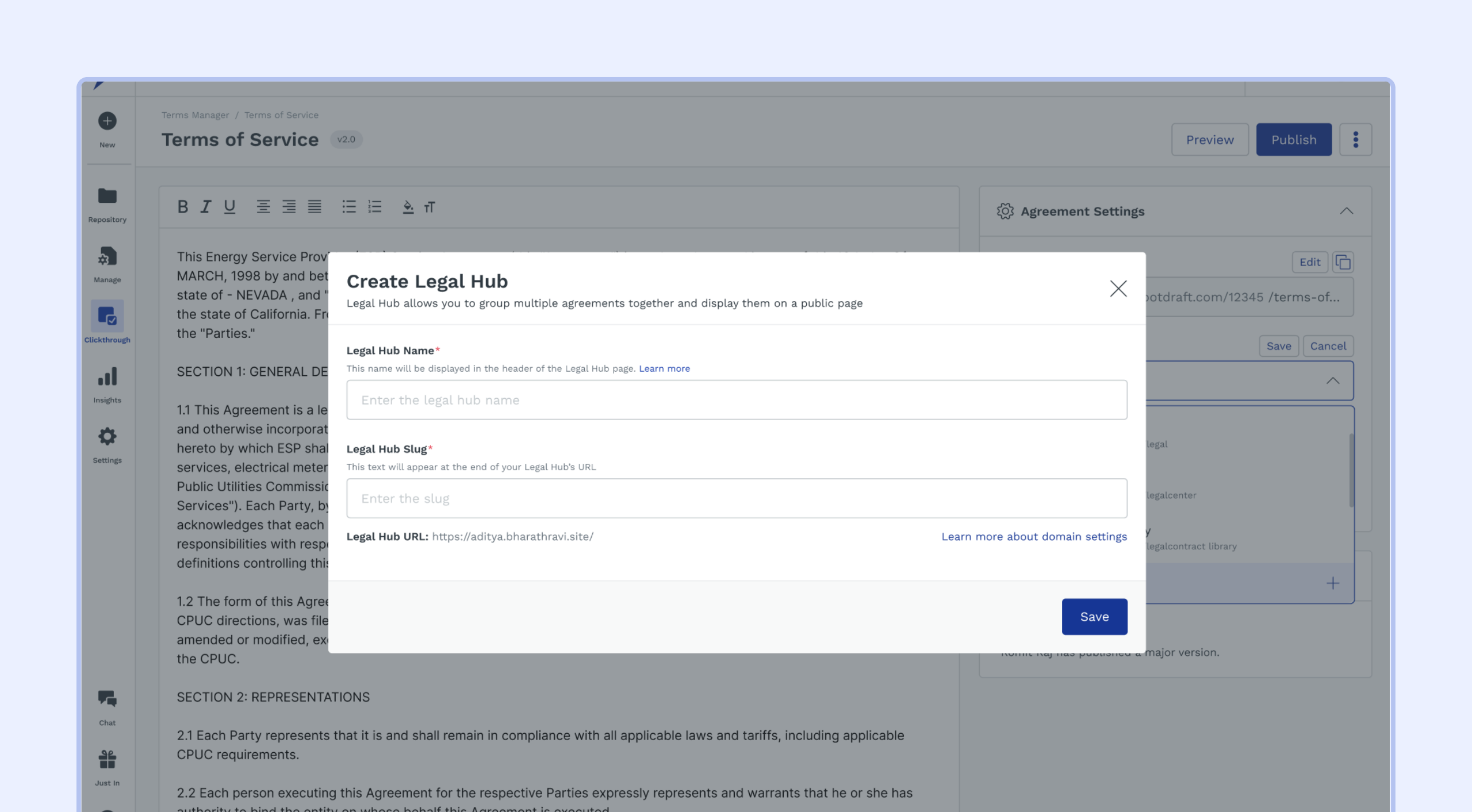This screenshot has width=1472, height=812.
Task: Click Terms Manager breadcrumb
Action: point(195,115)
